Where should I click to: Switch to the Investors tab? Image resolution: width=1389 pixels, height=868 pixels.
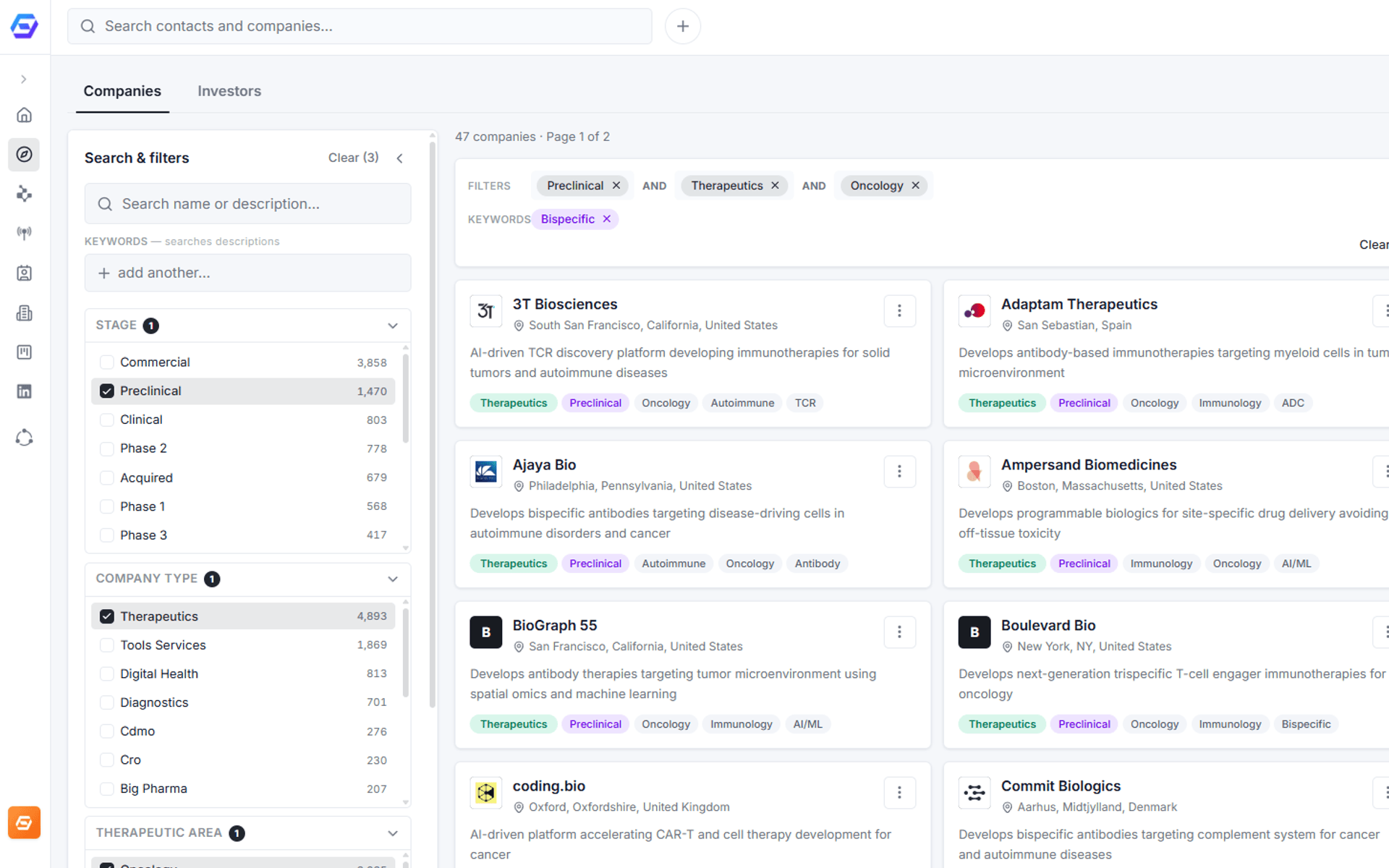[x=229, y=91]
